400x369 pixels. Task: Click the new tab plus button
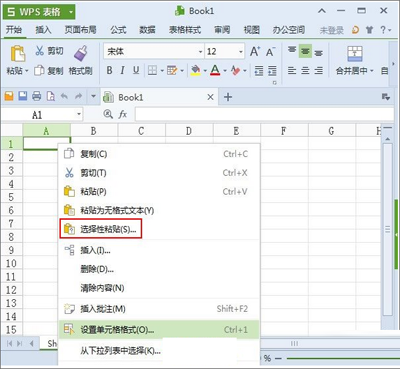(x=228, y=97)
